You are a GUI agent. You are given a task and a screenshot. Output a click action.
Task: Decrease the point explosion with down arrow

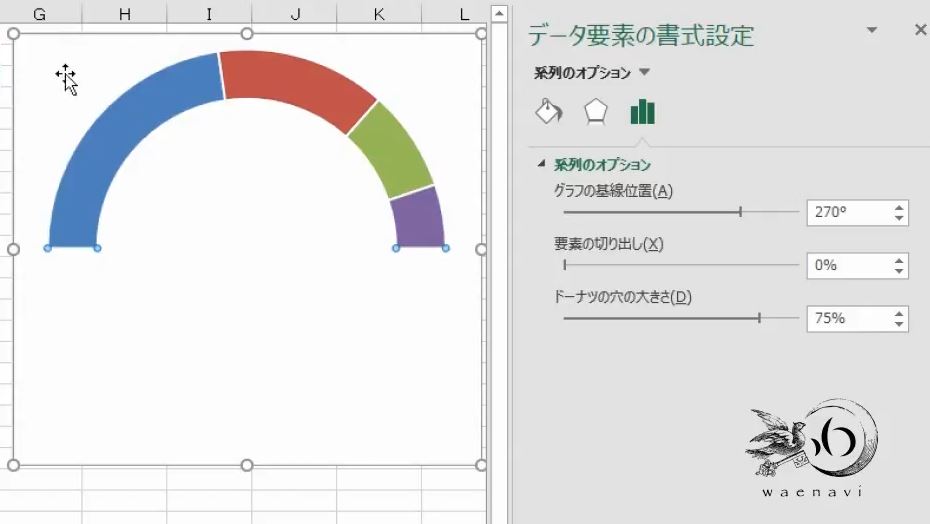899,271
